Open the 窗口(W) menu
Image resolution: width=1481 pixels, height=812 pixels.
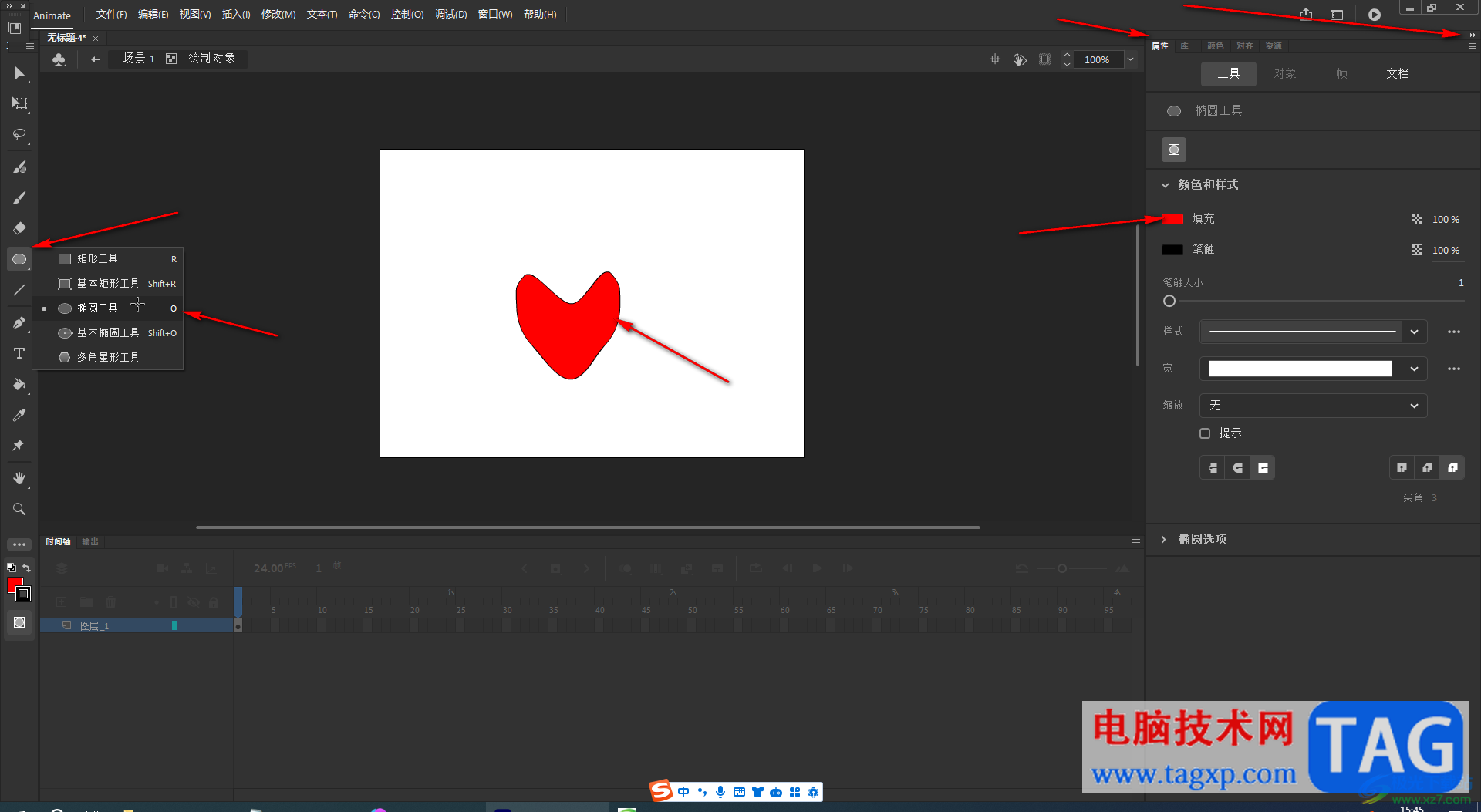coord(495,15)
